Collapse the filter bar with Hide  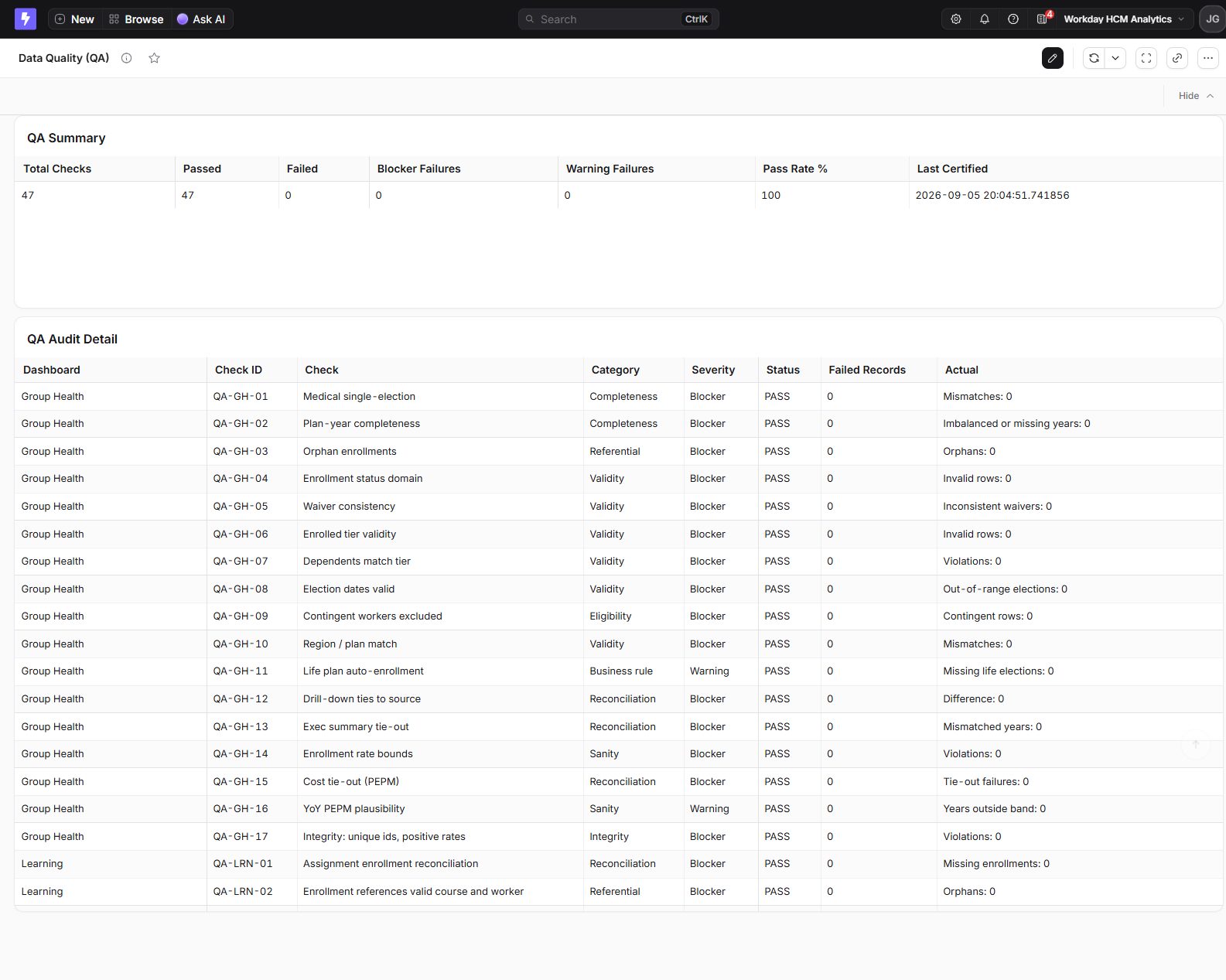point(1196,96)
